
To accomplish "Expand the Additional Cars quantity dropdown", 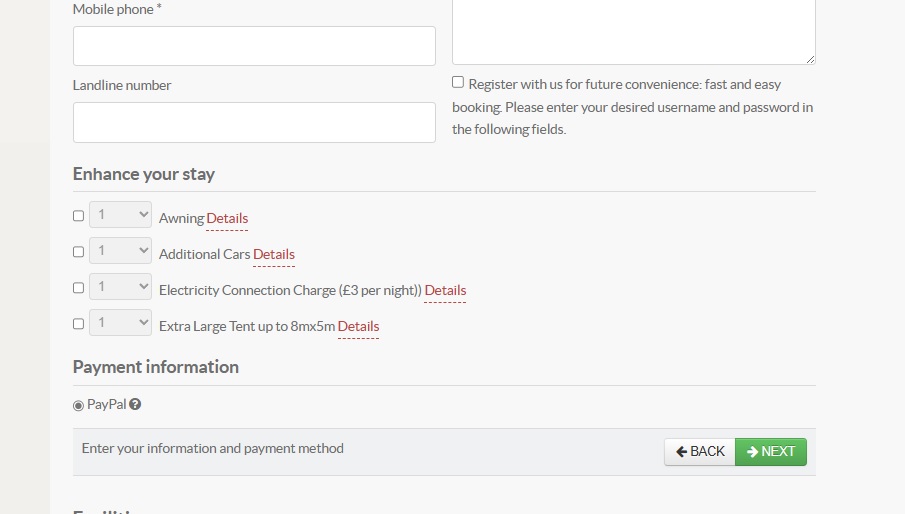I will (120, 251).
